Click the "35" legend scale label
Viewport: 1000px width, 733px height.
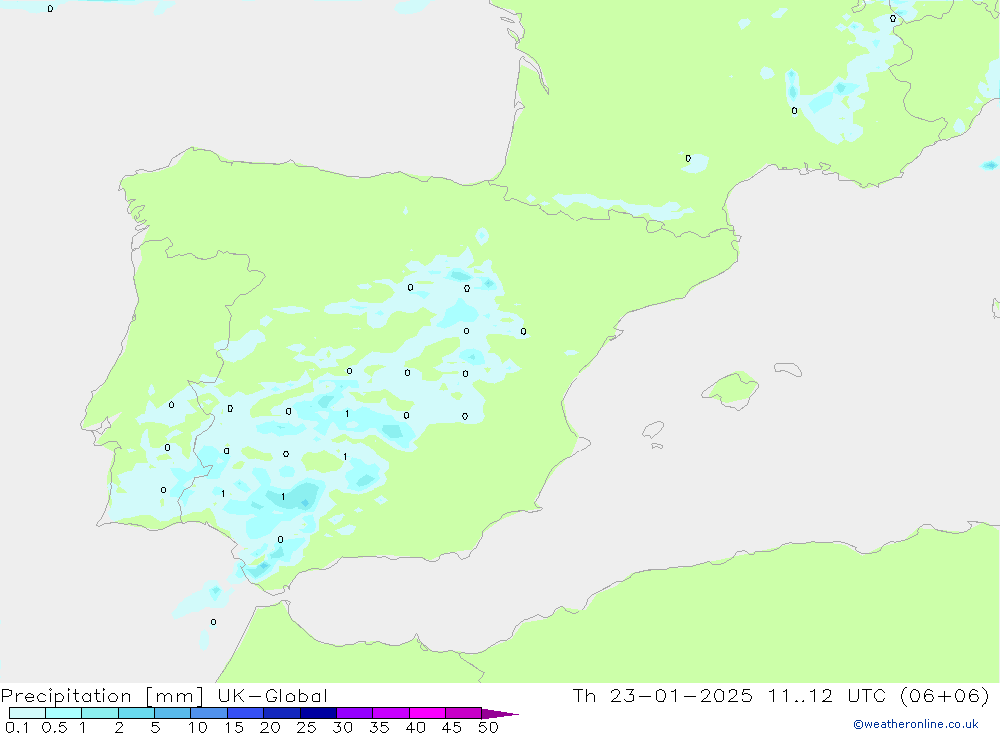379,727
